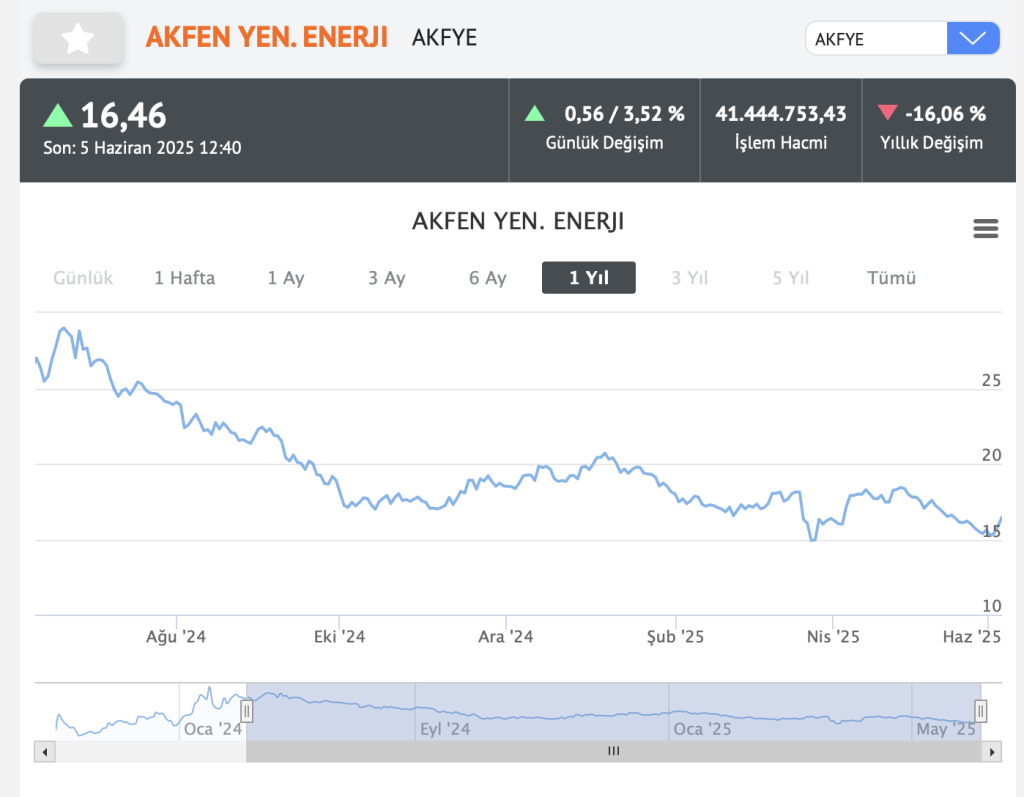The image size is (1024, 797).
Task: Switch chart to 3 Ay range
Action: (386, 278)
